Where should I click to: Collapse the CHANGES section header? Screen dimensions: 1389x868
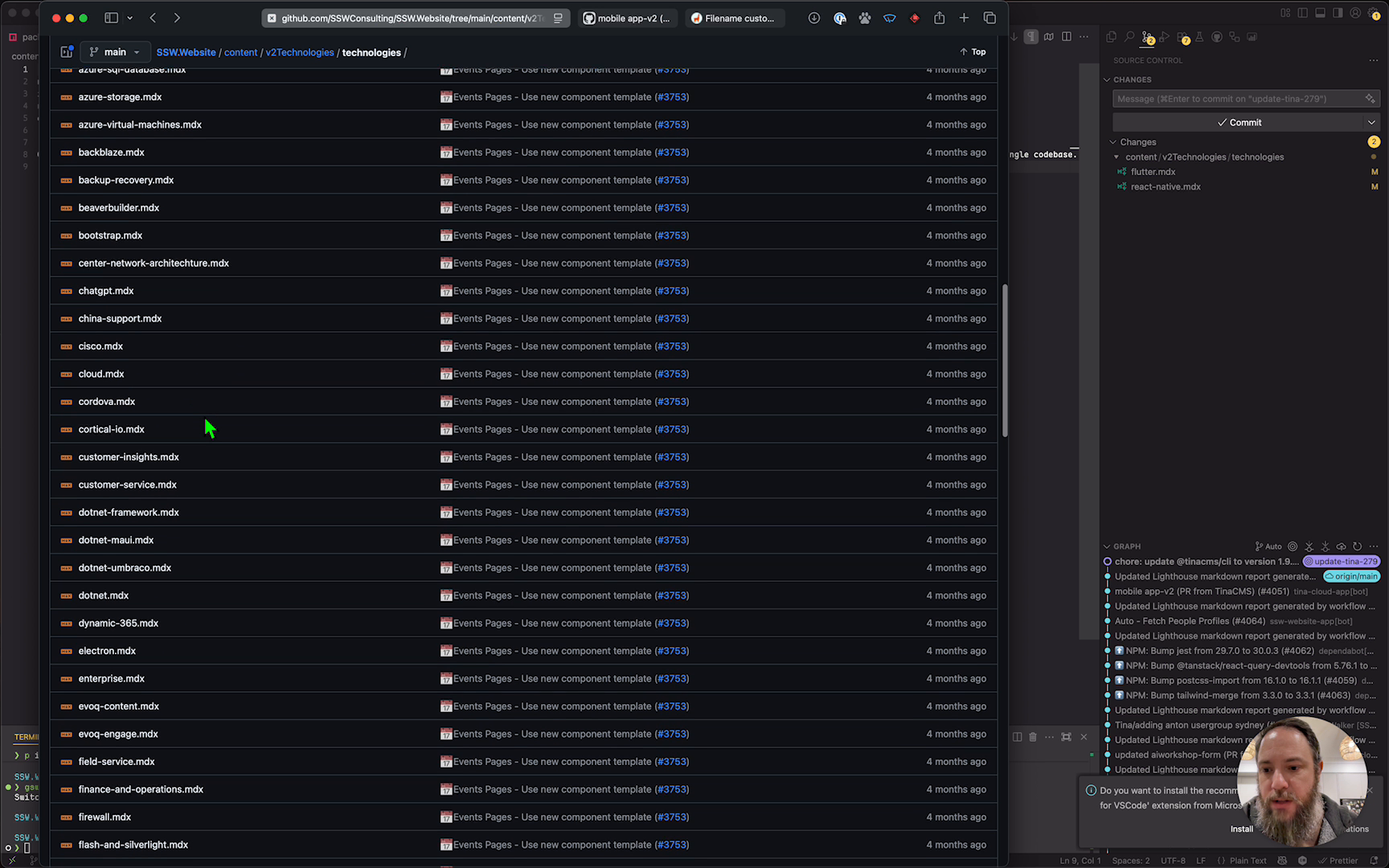(x=1133, y=80)
